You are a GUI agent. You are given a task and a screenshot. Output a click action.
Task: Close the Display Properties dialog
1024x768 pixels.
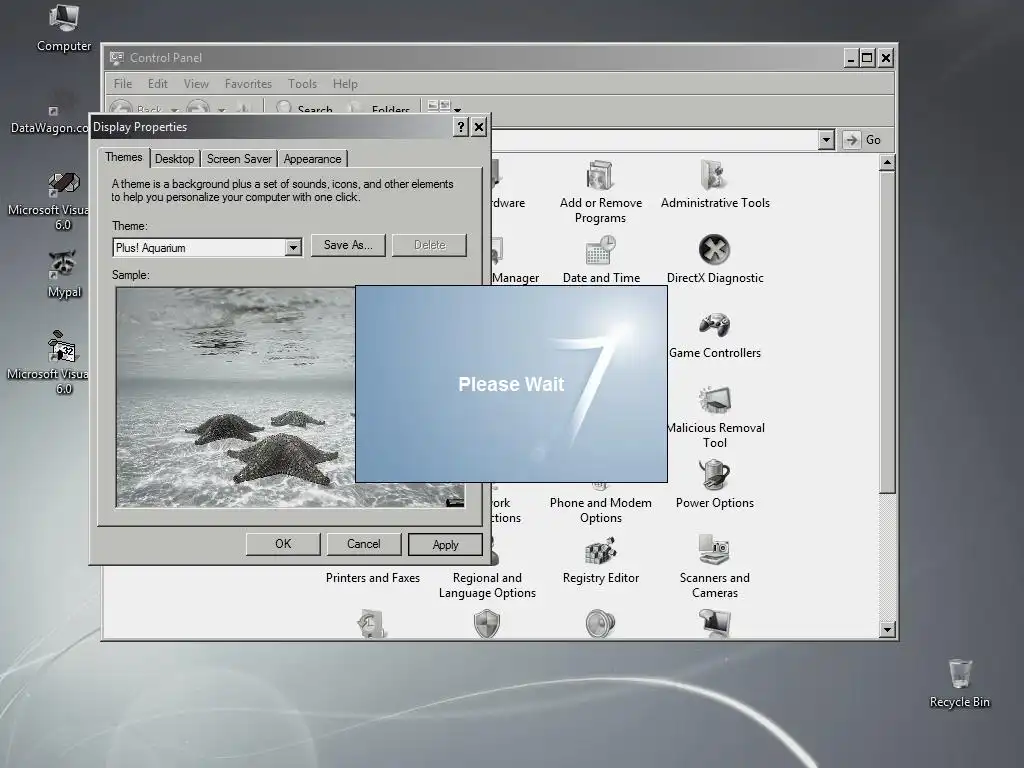tap(479, 127)
